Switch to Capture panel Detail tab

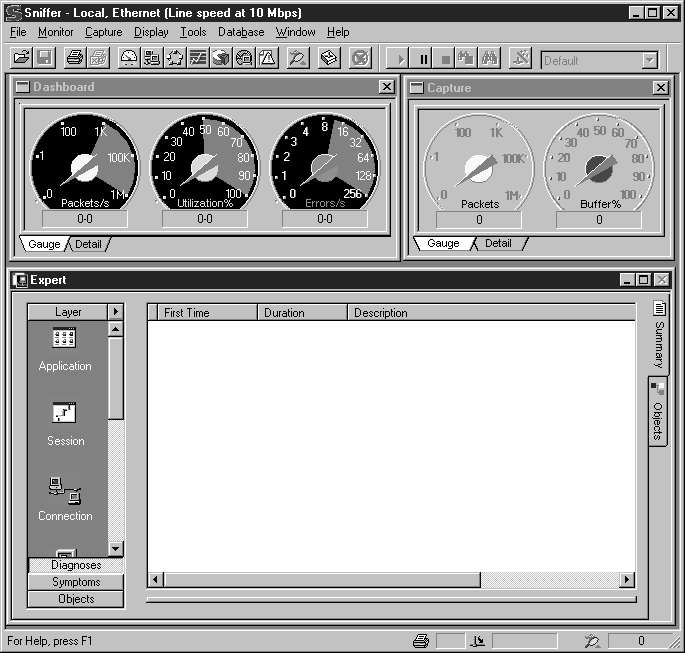[x=499, y=243]
